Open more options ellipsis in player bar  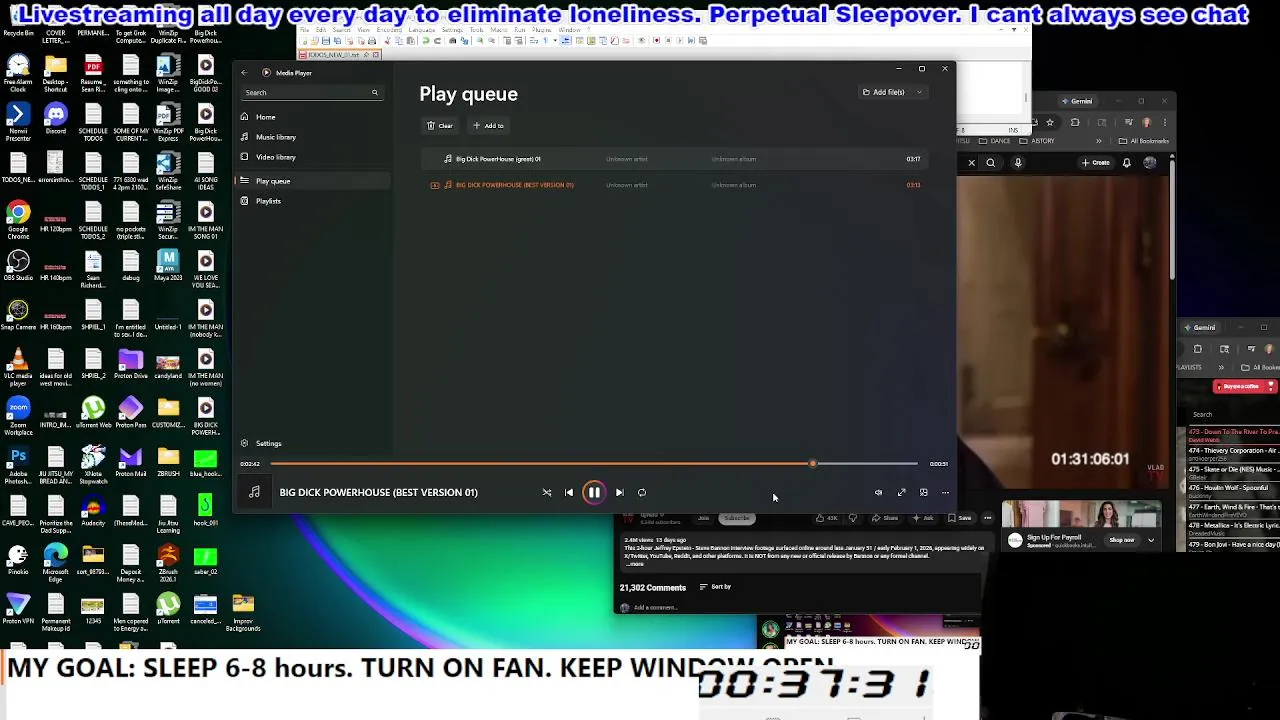pyautogui.click(x=945, y=492)
